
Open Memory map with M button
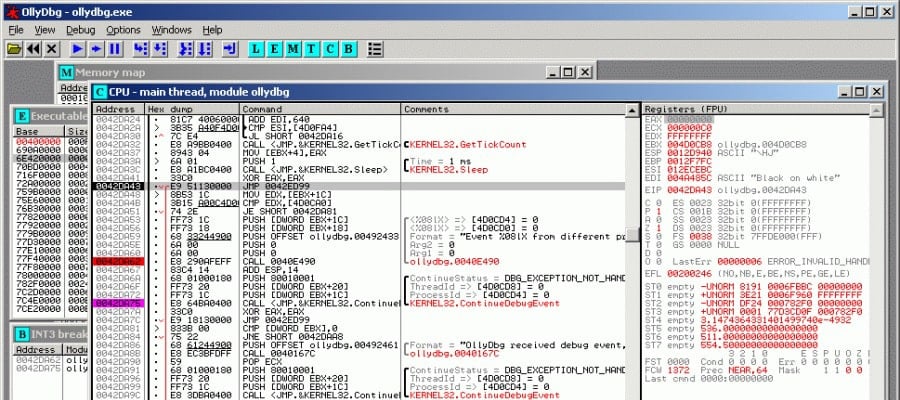[293, 49]
